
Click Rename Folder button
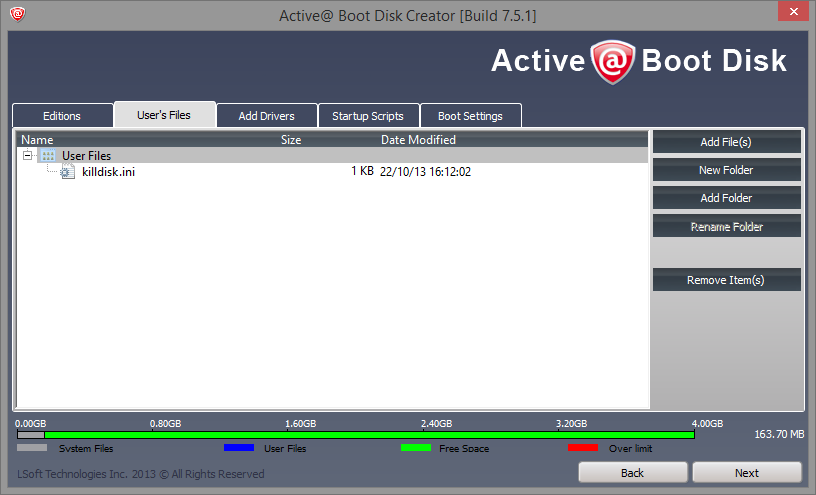(726, 227)
